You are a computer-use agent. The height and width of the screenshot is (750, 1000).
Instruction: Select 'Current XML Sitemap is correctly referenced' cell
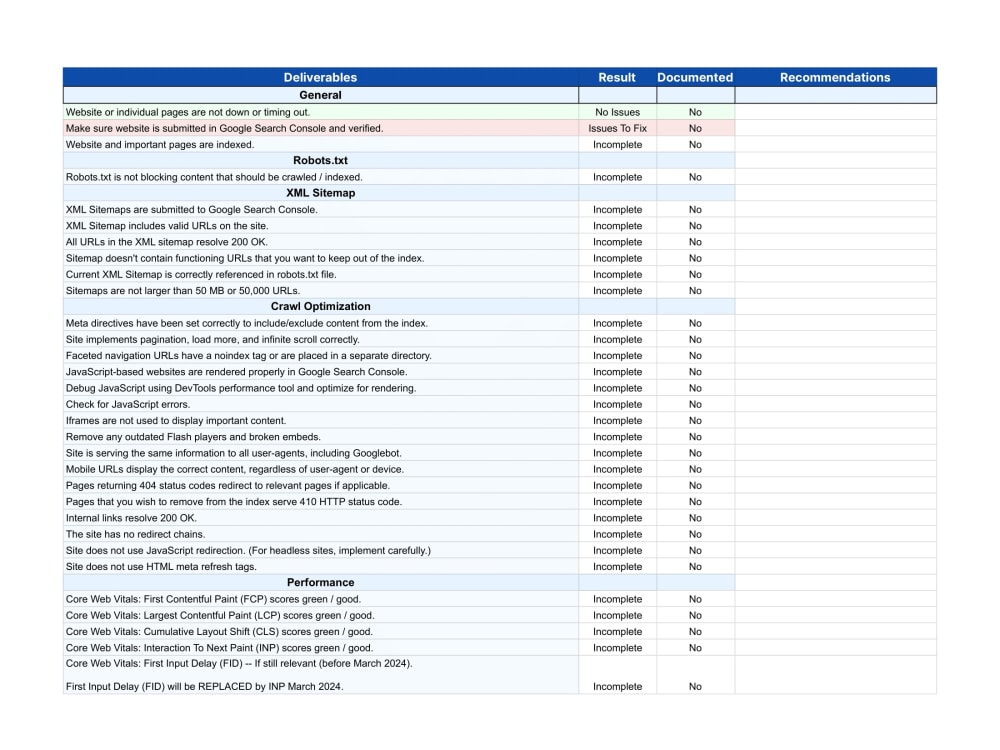pos(320,274)
